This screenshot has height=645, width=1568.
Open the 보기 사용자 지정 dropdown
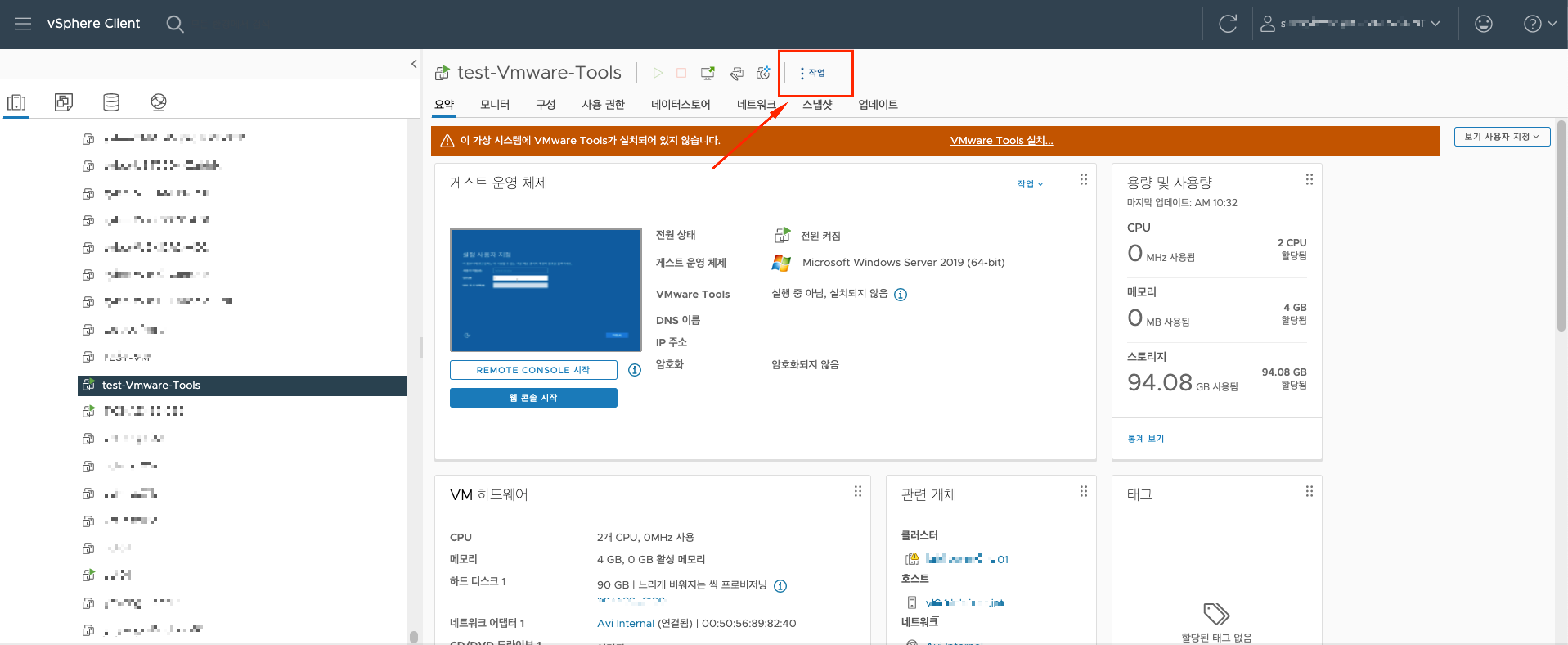1502,137
